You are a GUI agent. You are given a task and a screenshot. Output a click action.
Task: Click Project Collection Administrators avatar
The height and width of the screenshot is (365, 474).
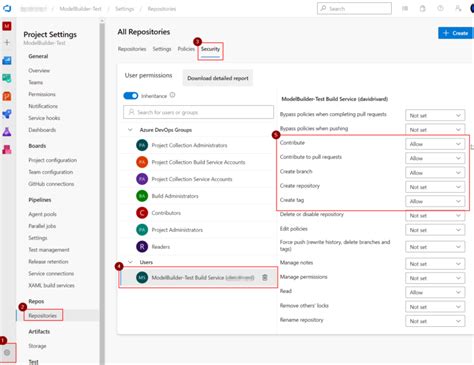(x=142, y=145)
